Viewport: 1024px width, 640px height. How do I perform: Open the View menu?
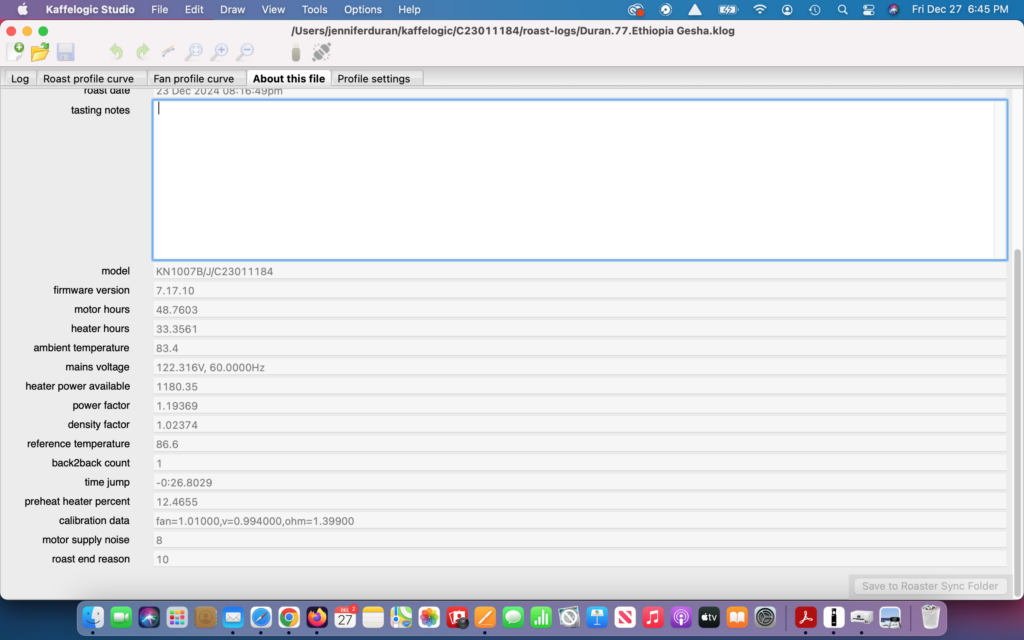(x=273, y=10)
